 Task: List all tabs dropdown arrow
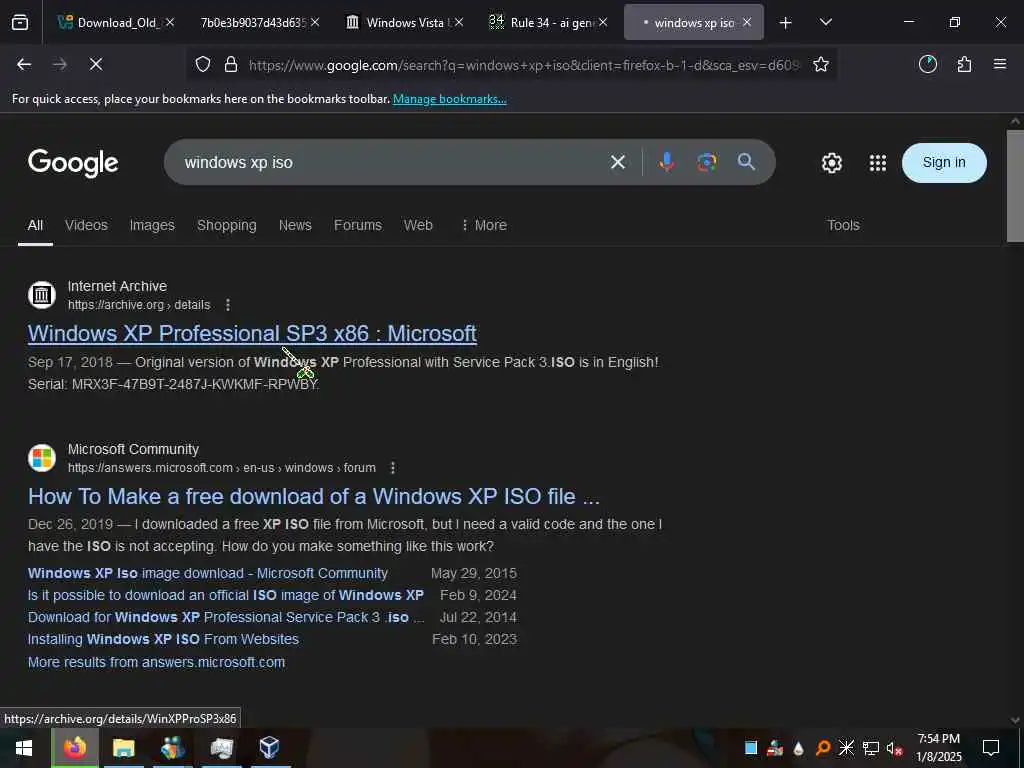825,23
